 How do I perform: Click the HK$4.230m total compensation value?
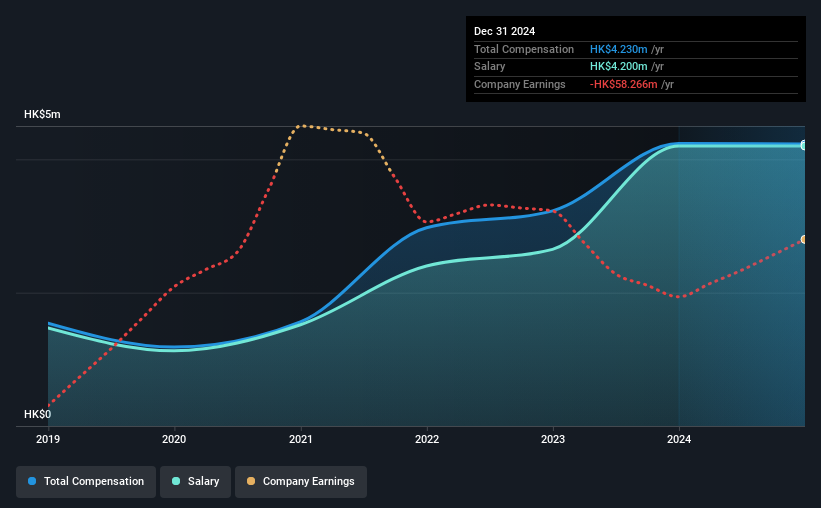click(618, 49)
